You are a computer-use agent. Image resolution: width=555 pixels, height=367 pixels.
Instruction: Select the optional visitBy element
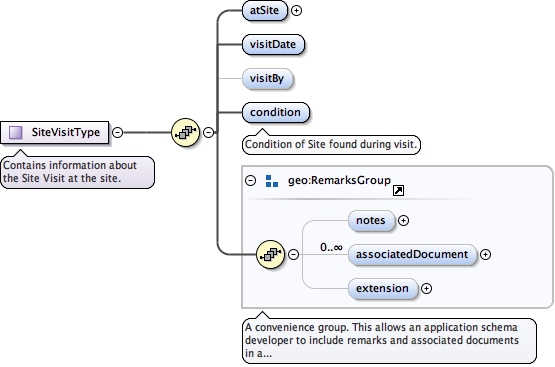coord(267,78)
